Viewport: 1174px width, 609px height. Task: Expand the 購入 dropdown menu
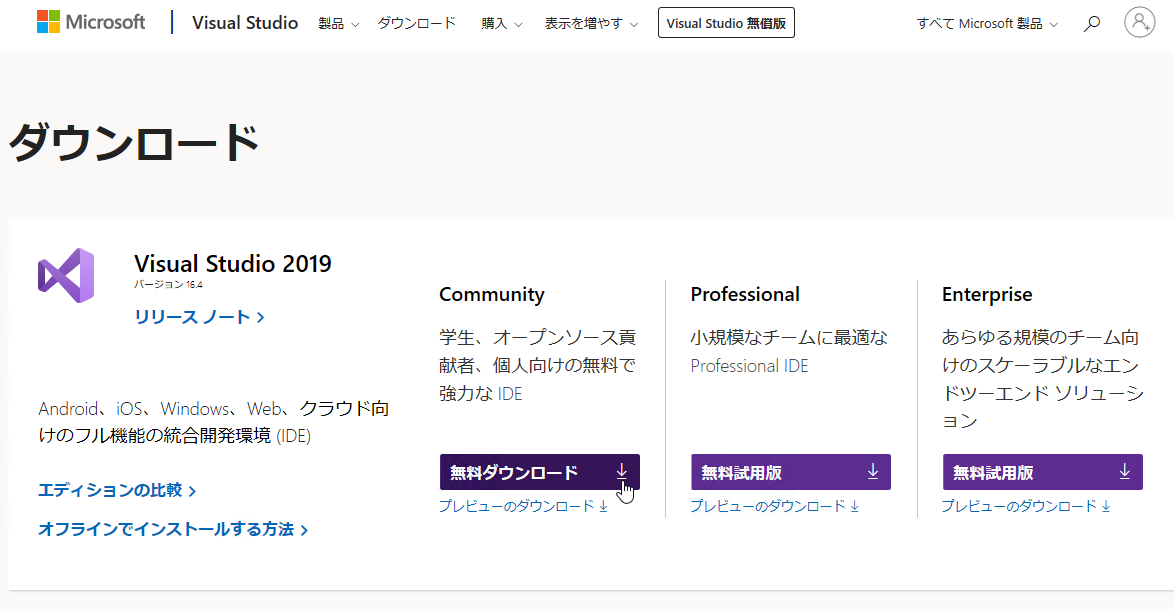coord(502,24)
